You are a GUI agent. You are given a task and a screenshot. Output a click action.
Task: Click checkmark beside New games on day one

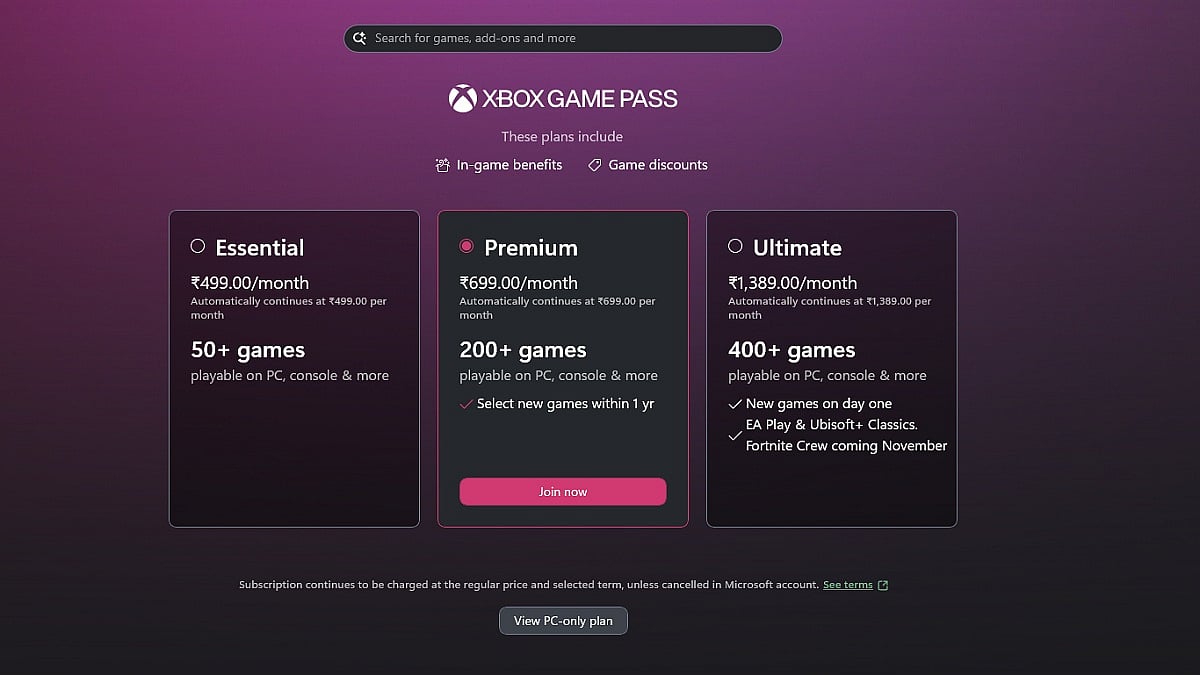pyautogui.click(x=735, y=404)
